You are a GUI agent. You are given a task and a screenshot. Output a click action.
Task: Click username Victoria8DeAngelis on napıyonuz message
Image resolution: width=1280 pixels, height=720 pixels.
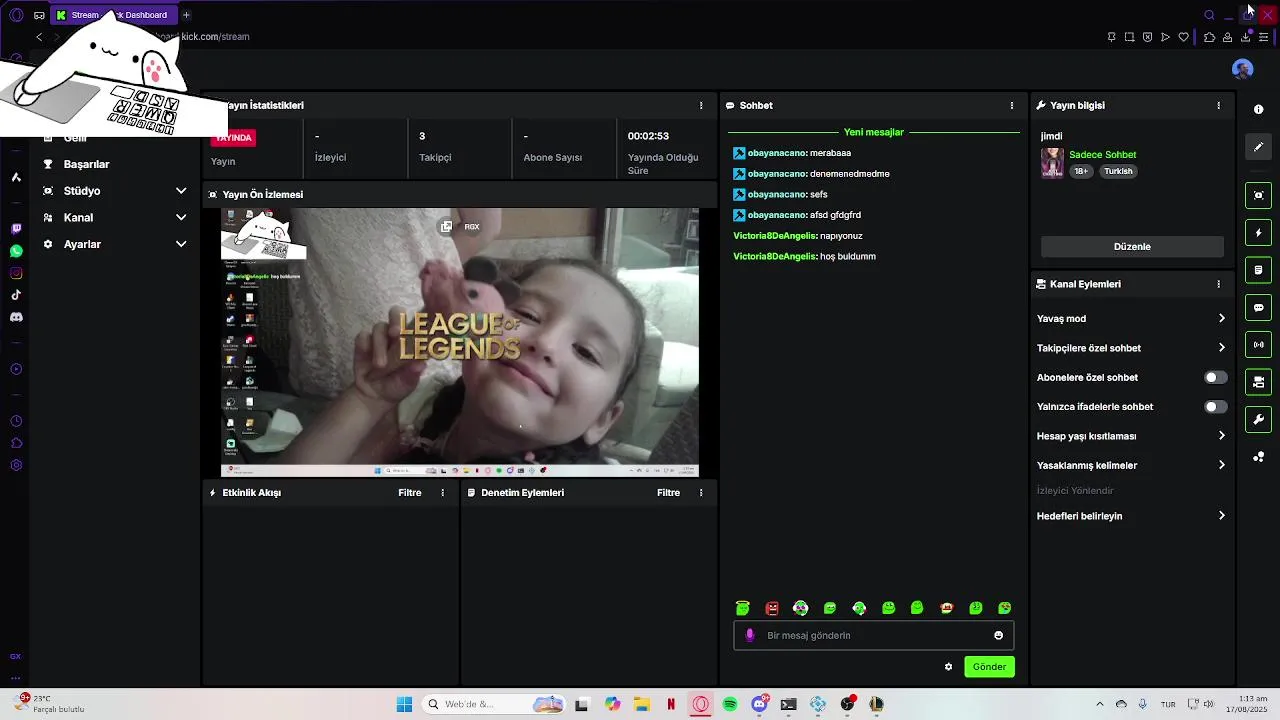pyautogui.click(x=775, y=236)
